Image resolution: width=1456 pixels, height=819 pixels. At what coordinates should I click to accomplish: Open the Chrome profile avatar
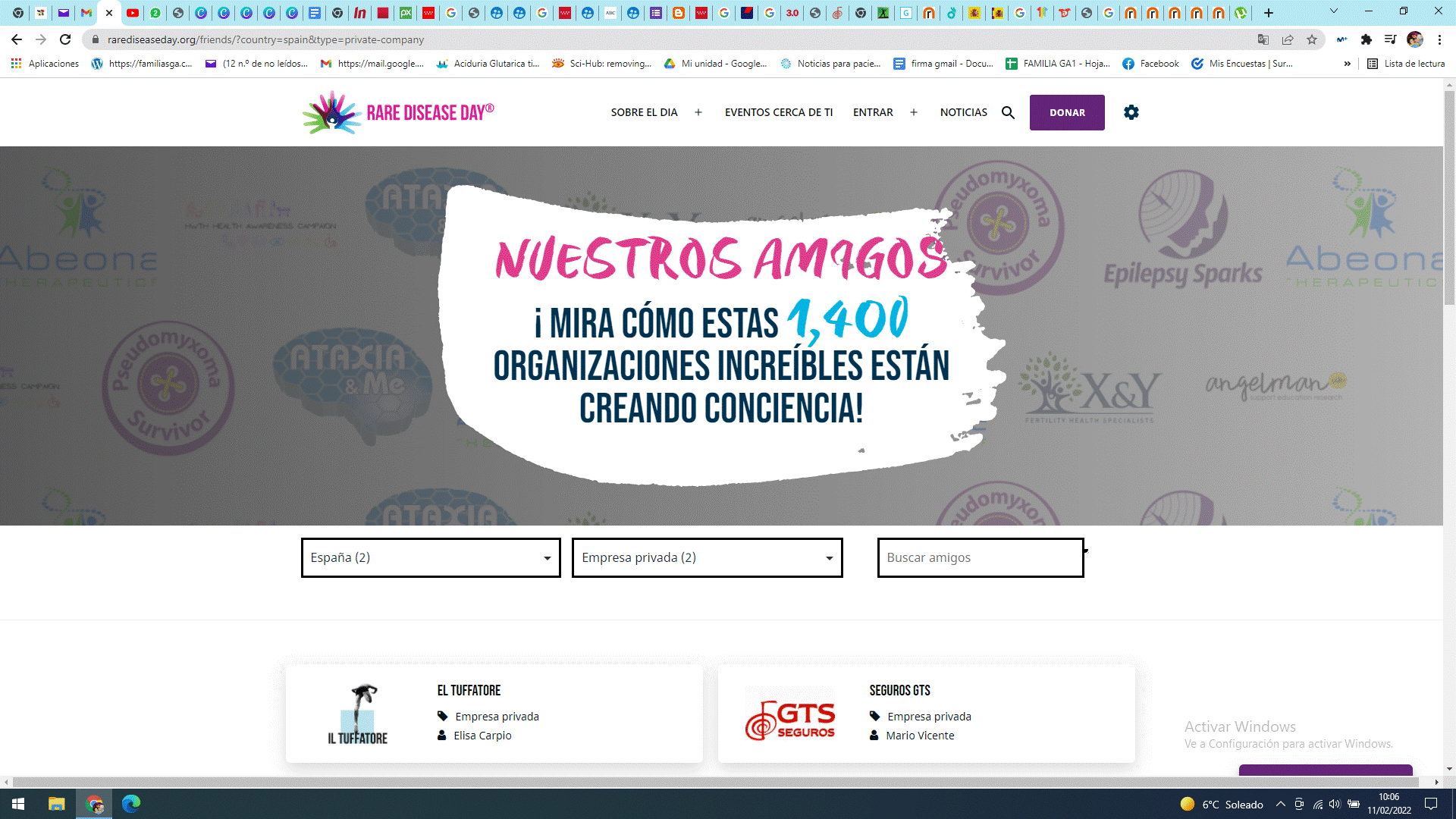click(1415, 39)
